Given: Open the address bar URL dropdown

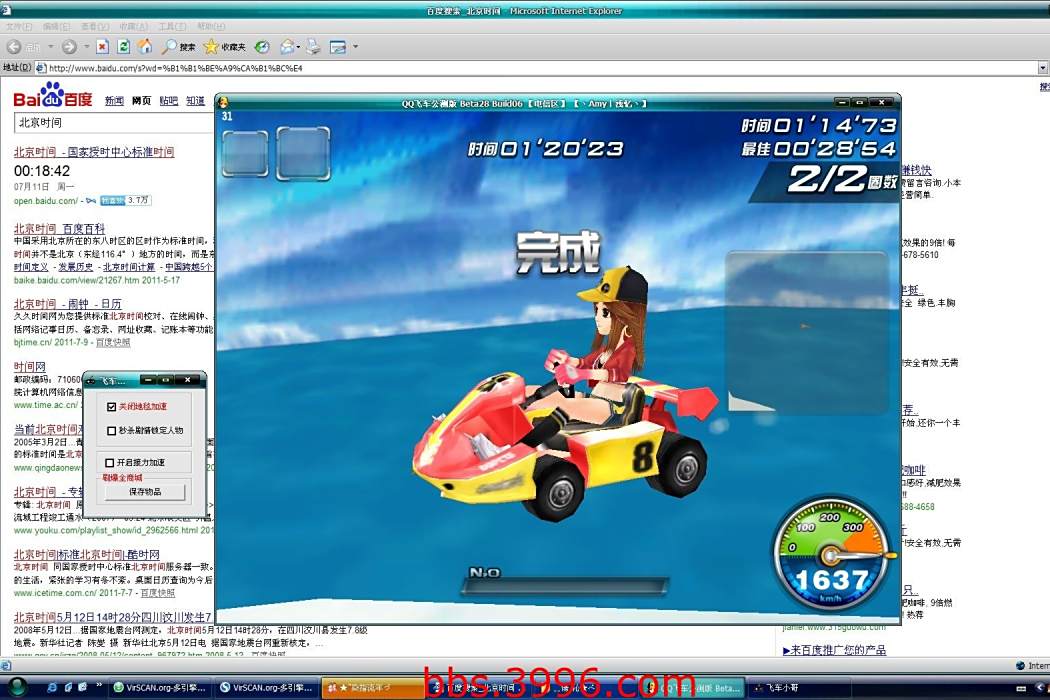Looking at the screenshot, I should pyautogui.click(x=1043, y=68).
